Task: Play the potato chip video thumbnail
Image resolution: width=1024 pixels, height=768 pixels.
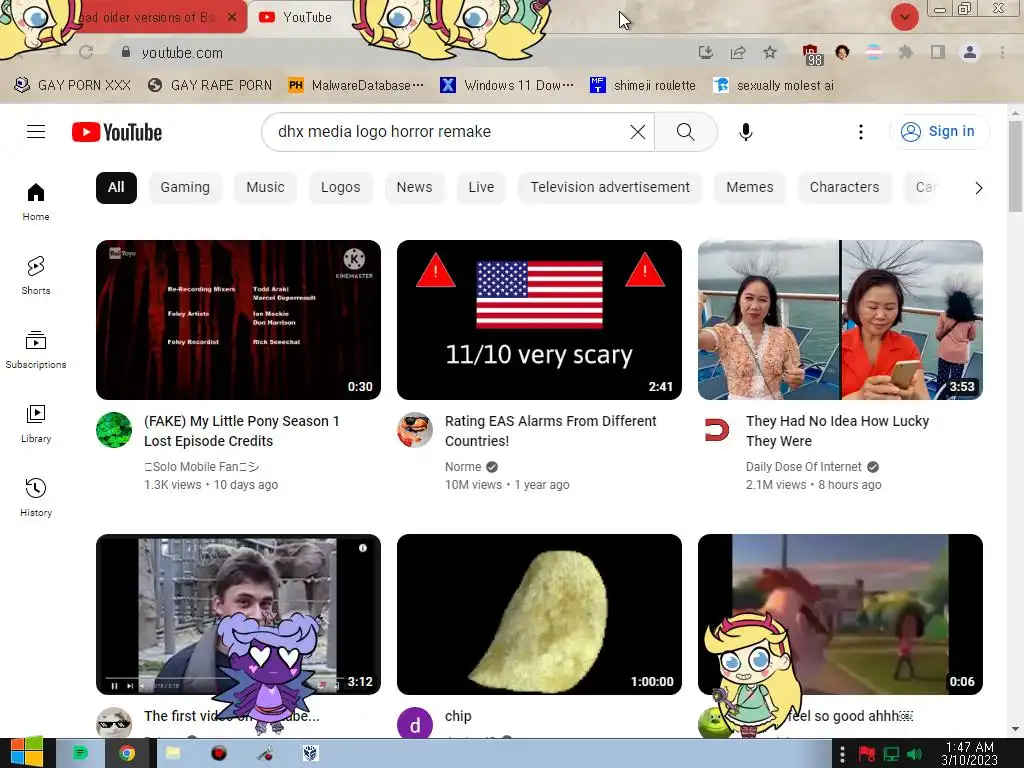Action: [539, 615]
